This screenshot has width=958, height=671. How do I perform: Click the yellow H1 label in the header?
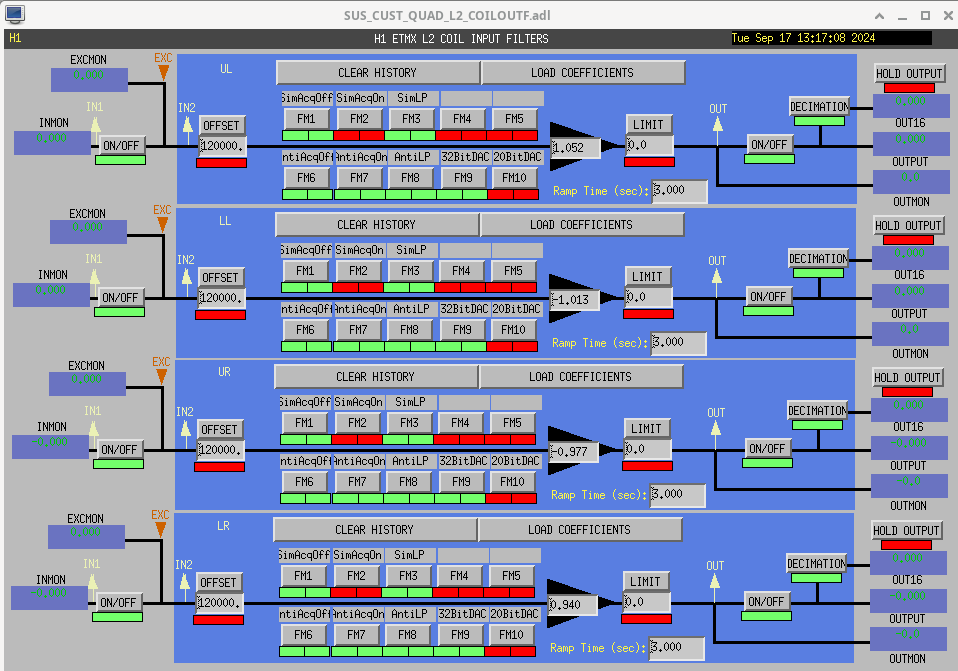pos(15,38)
